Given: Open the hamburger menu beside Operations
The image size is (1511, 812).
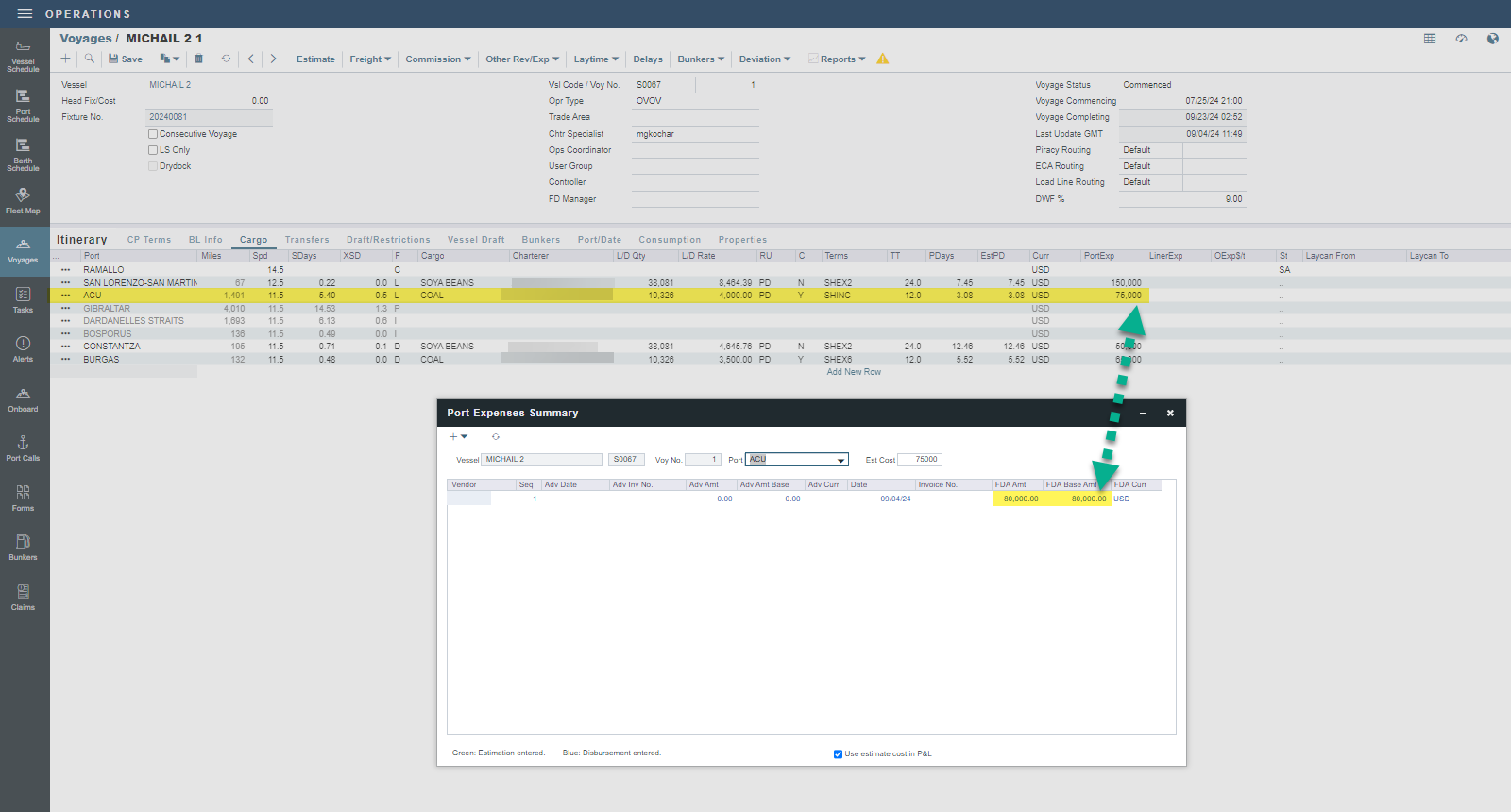Looking at the screenshot, I should click(25, 14).
